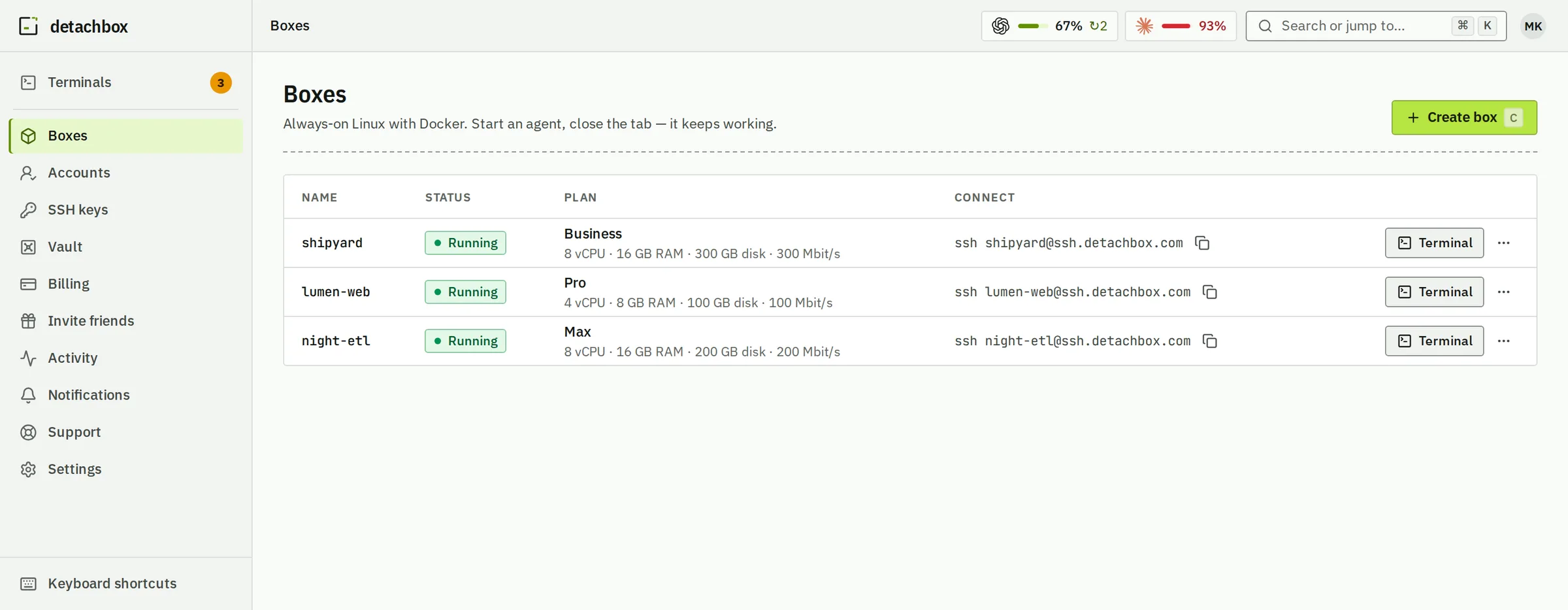The width and height of the screenshot is (1568, 610).
Task: Copy the shipyard SSH command
Action: pyautogui.click(x=1202, y=243)
